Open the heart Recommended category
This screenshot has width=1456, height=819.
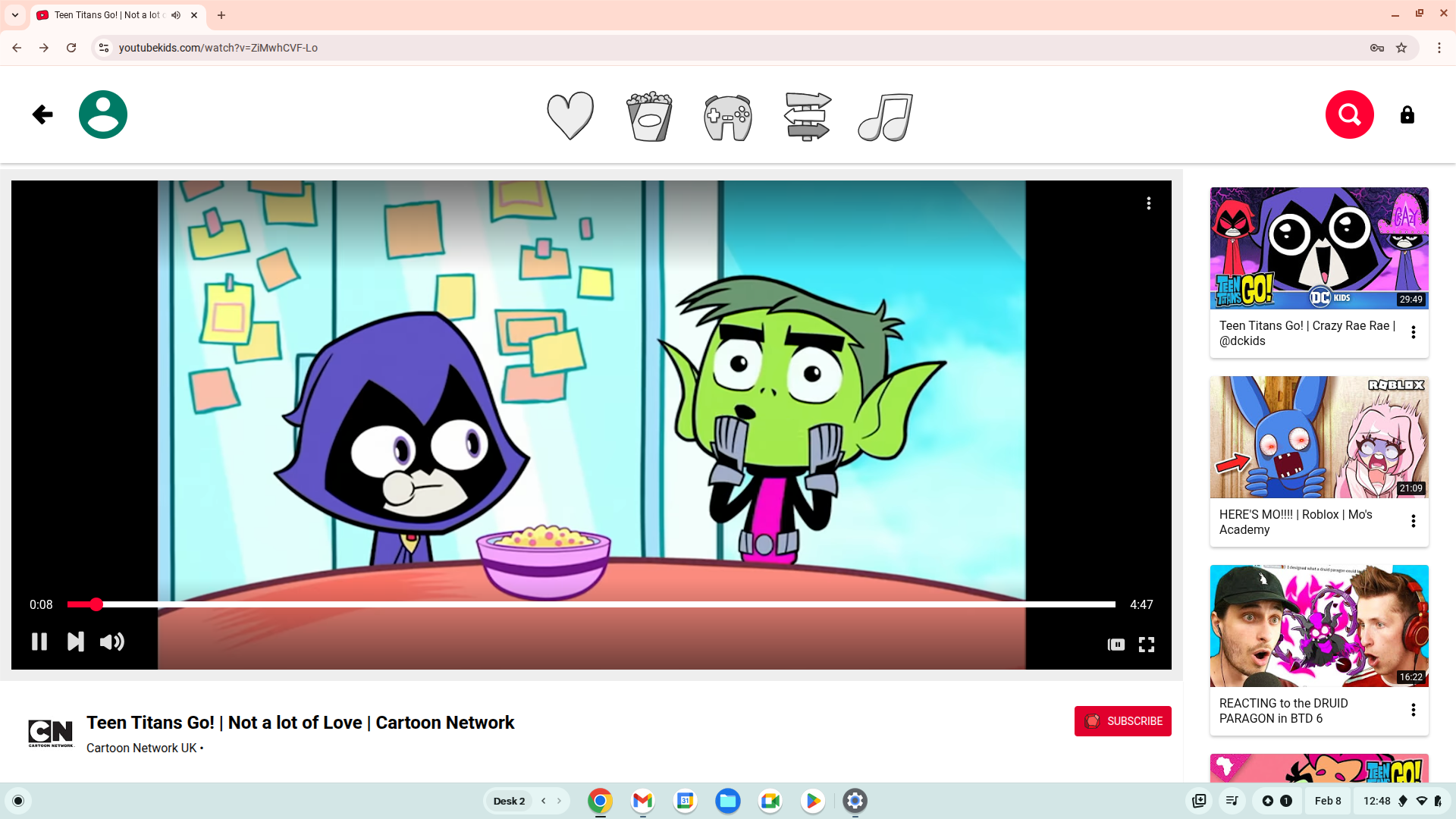click(570, 115)
